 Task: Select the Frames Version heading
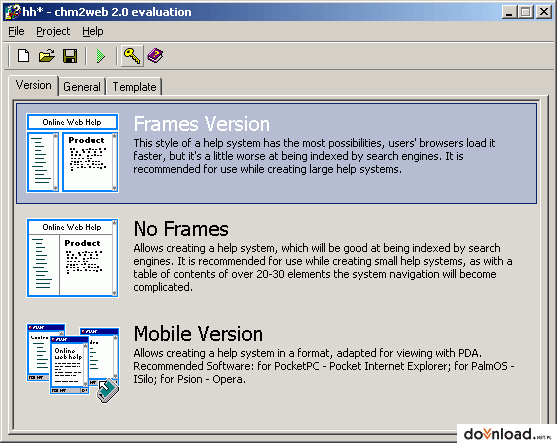(201, 124)
